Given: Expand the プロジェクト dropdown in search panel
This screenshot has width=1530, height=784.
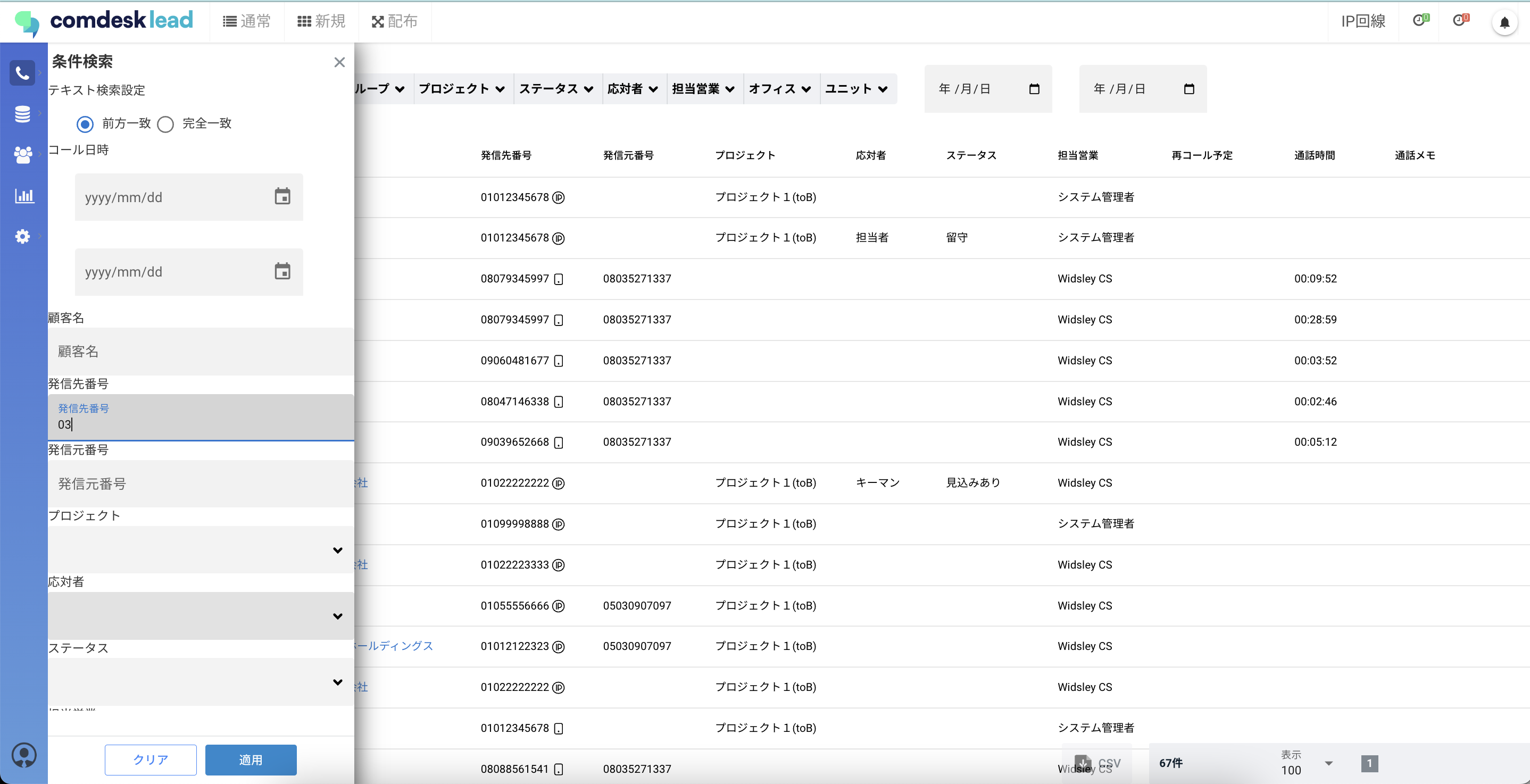Looking at the screenshot, I should coord(201,550).
